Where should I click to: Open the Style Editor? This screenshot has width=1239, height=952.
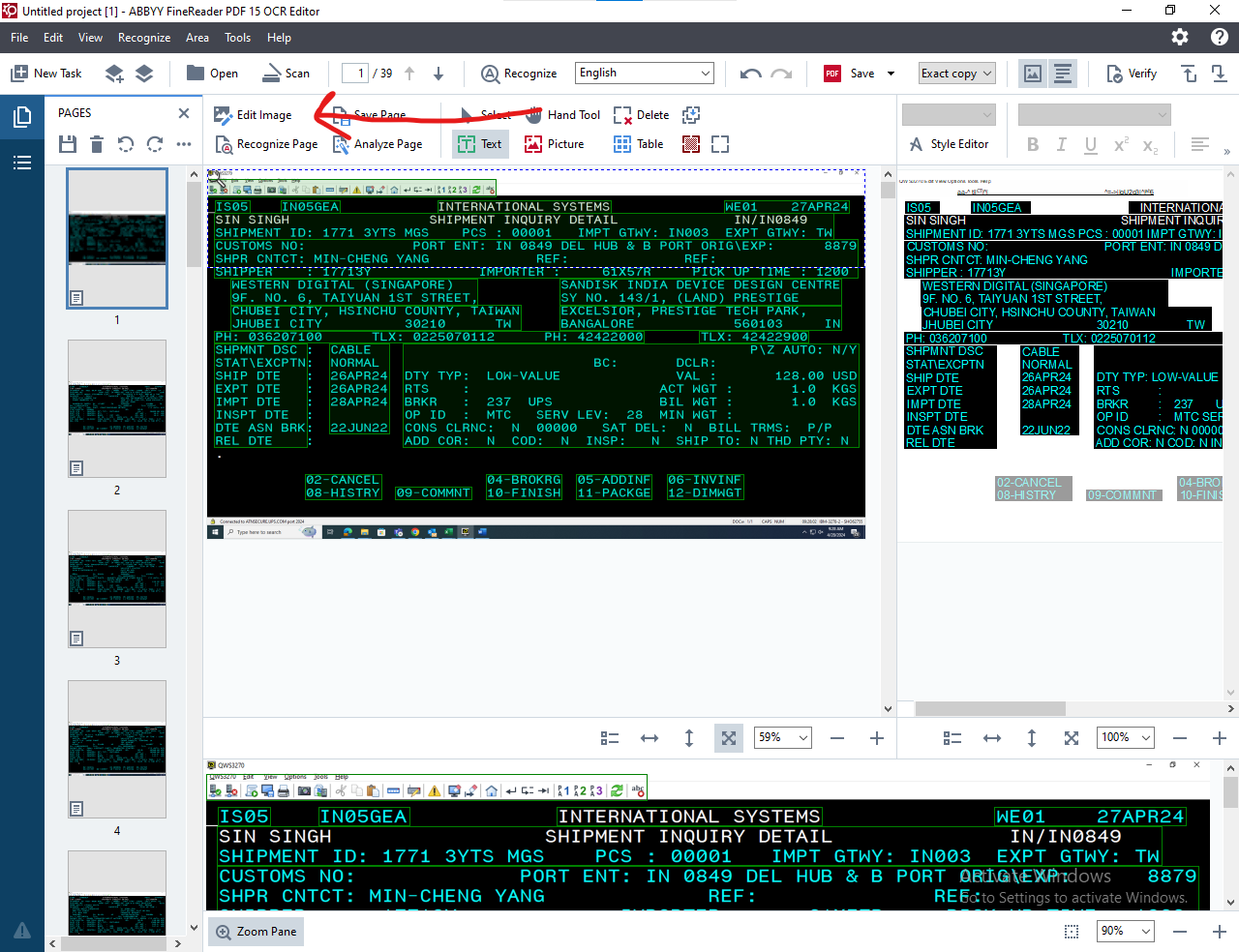(x=949, y=144)
